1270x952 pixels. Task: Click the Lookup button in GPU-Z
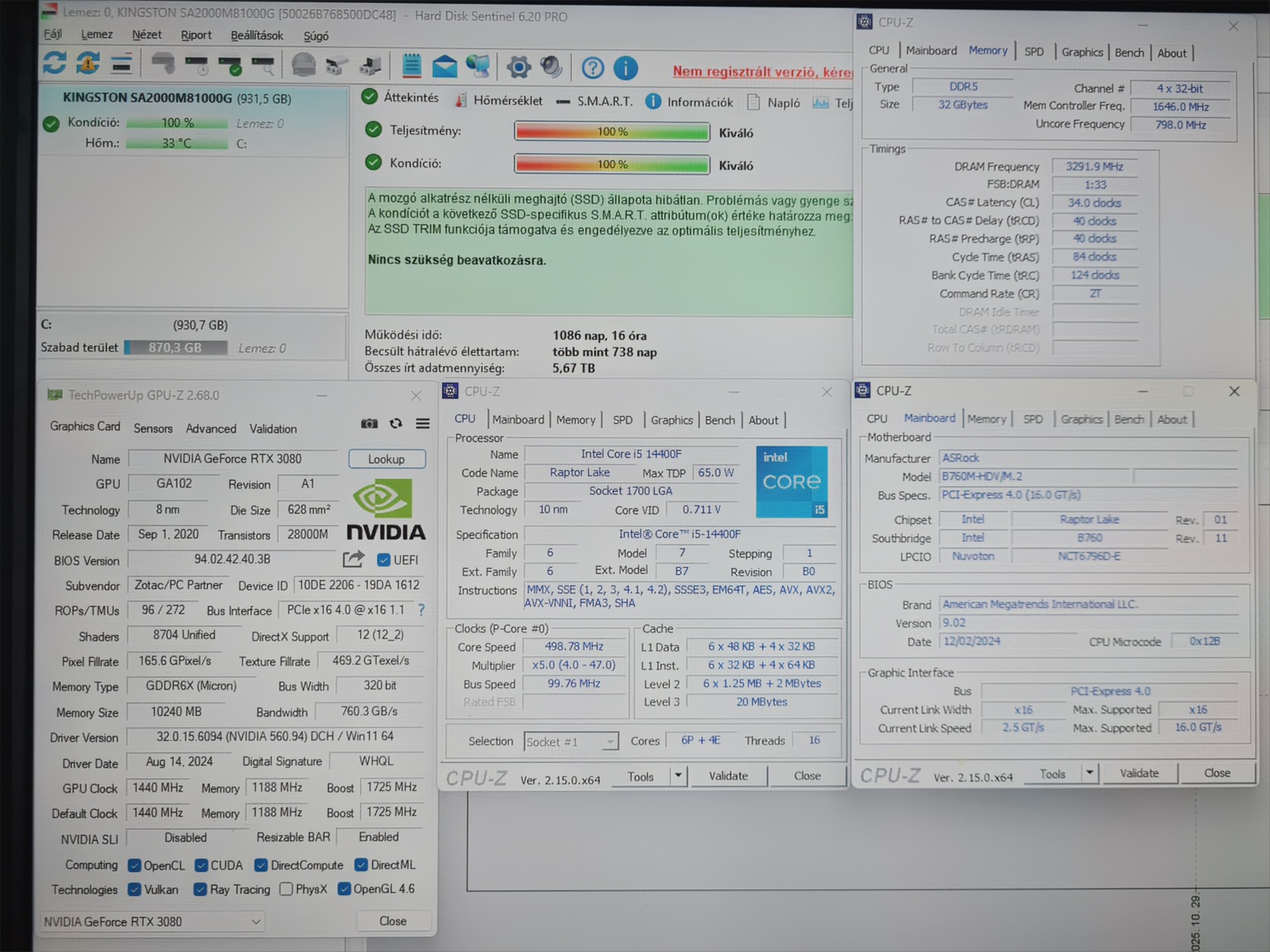(x=387, y=459)
